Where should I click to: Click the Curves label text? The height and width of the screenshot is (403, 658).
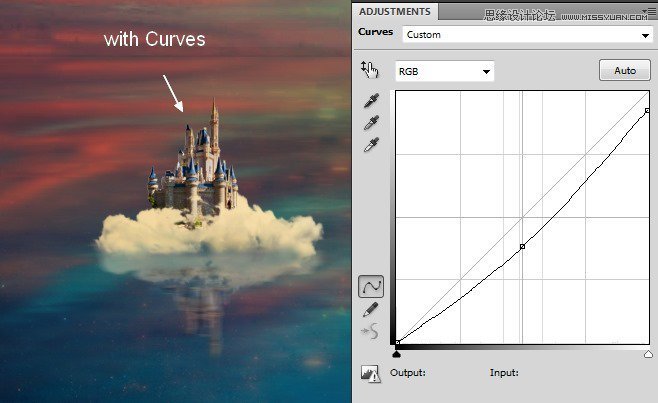pos(376,32)
